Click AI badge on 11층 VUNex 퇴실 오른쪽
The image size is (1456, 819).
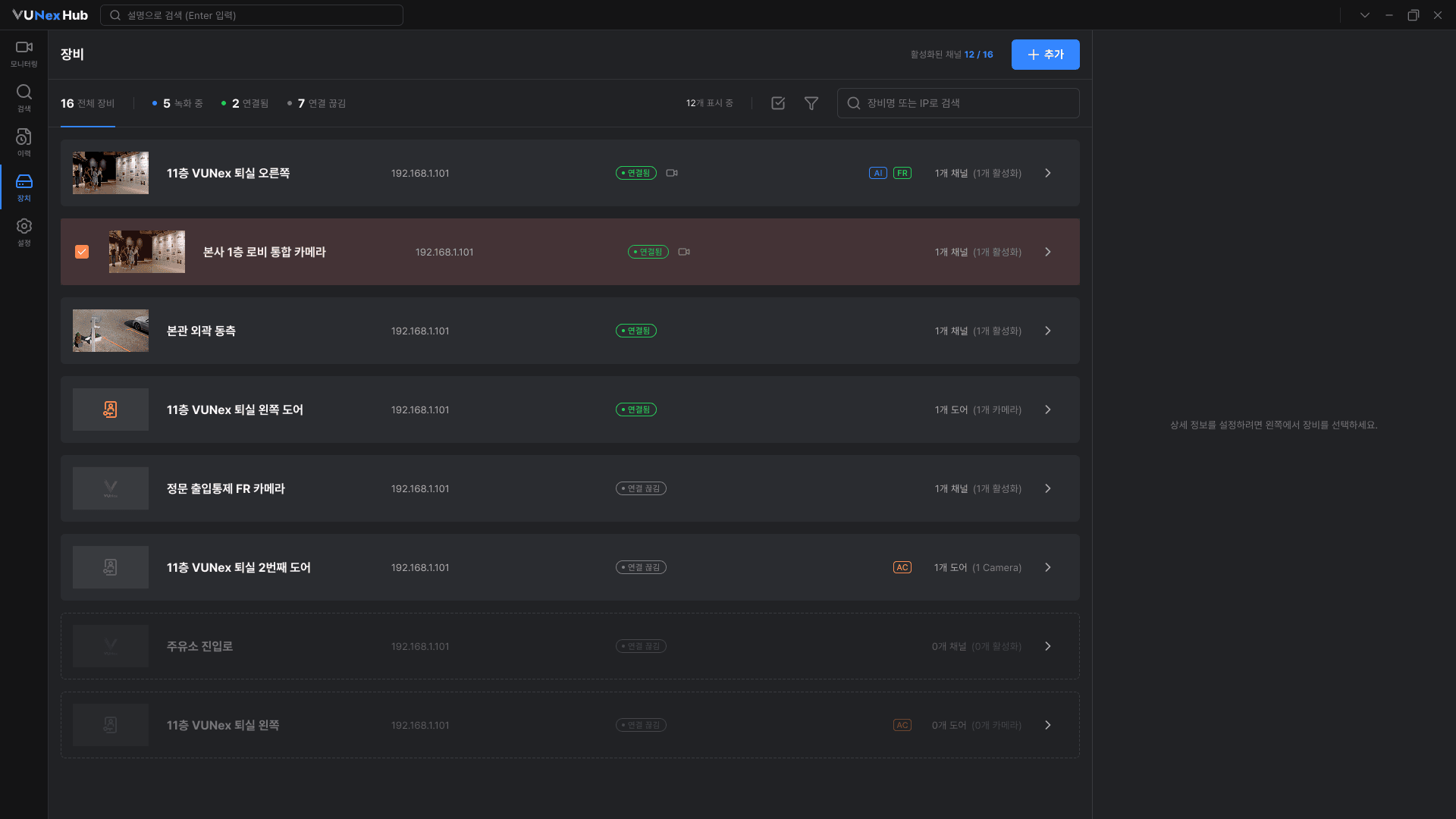click(x=878, y=173)
